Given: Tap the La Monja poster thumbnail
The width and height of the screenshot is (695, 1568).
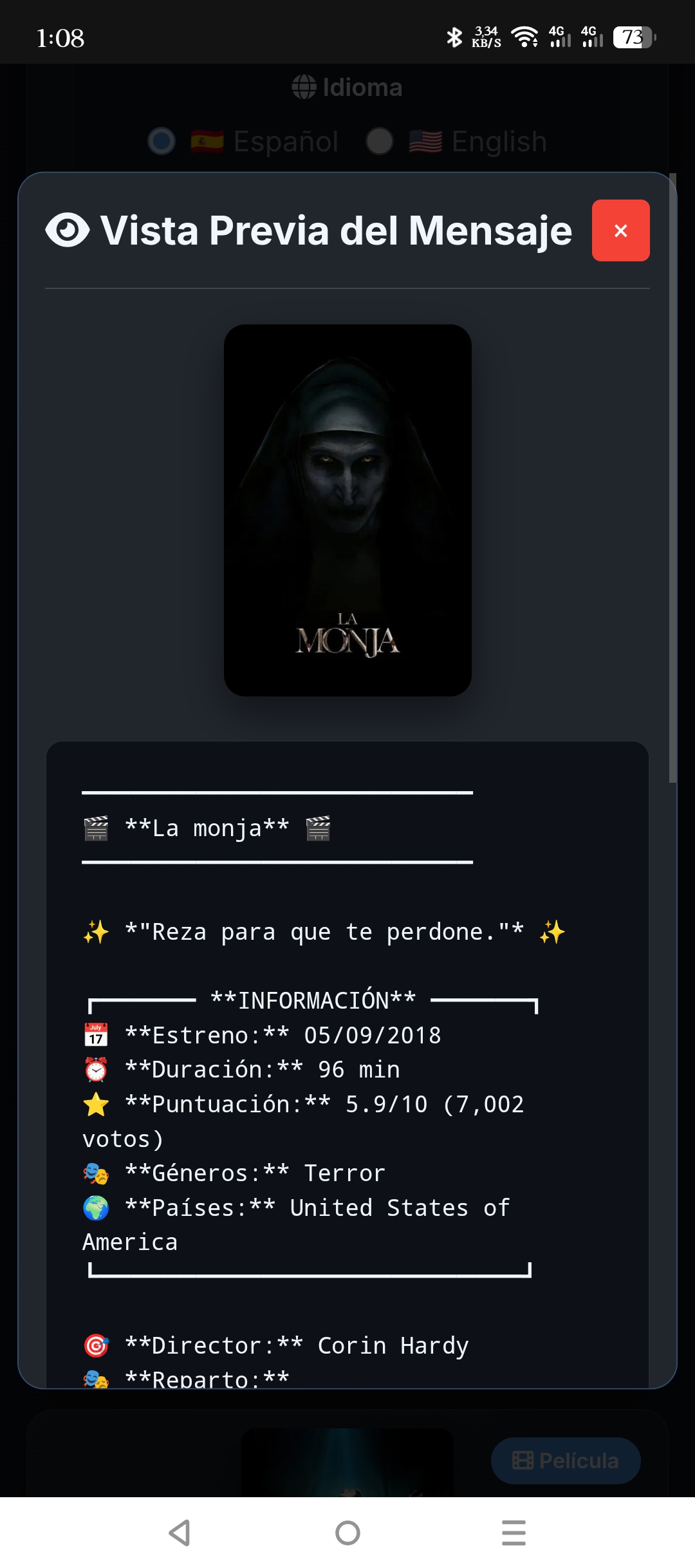Looking at the screenshot, I should point(347,510).
